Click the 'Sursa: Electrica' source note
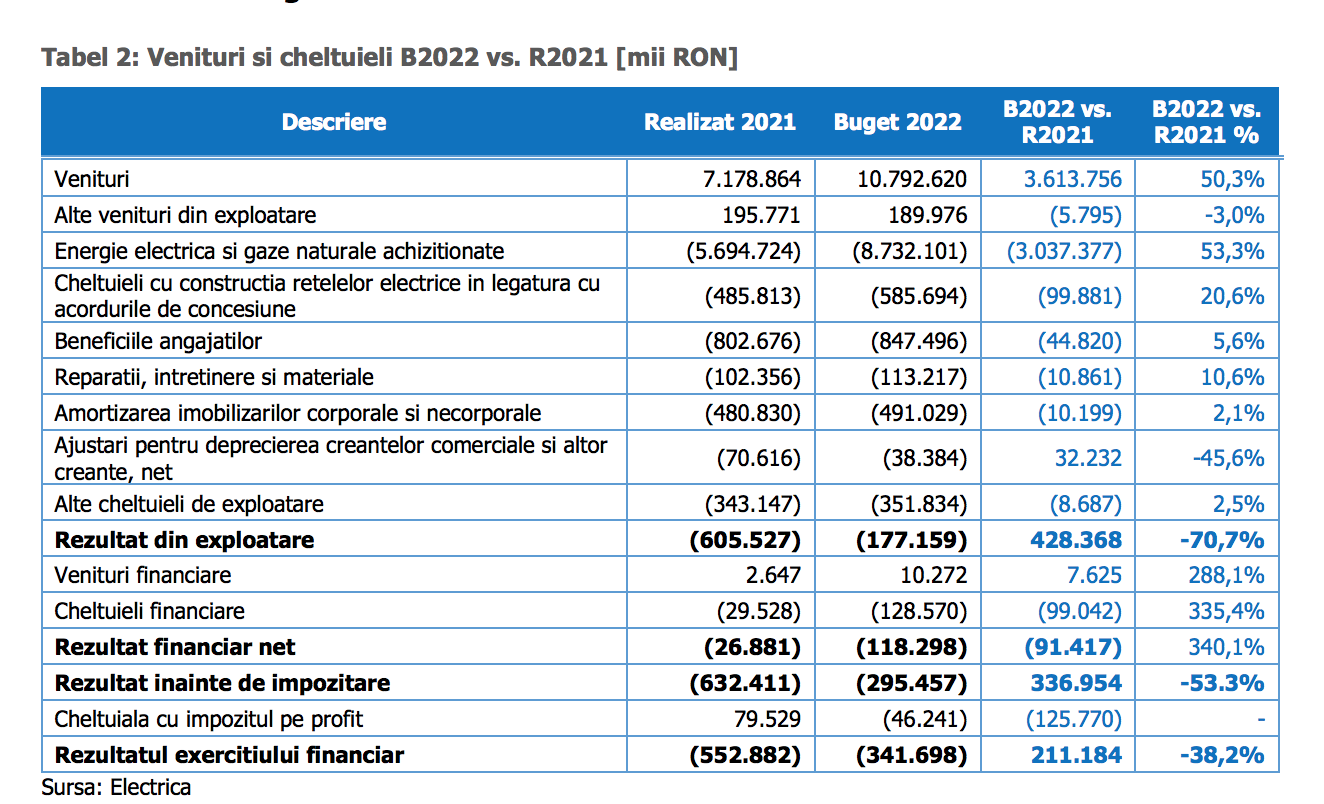 click(116, 787)
